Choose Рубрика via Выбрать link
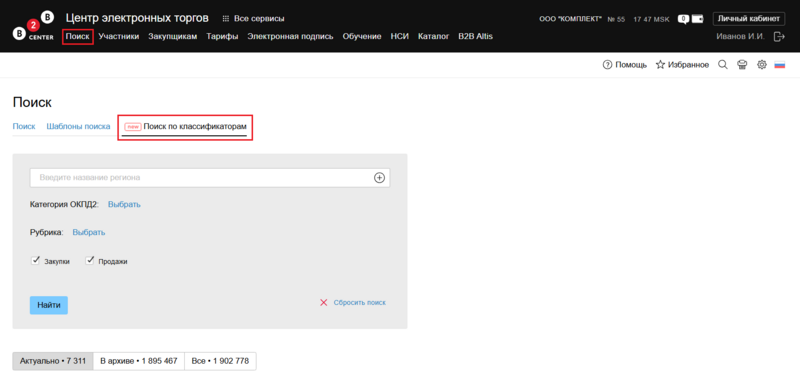800x380 pixels. coord(89,232)
